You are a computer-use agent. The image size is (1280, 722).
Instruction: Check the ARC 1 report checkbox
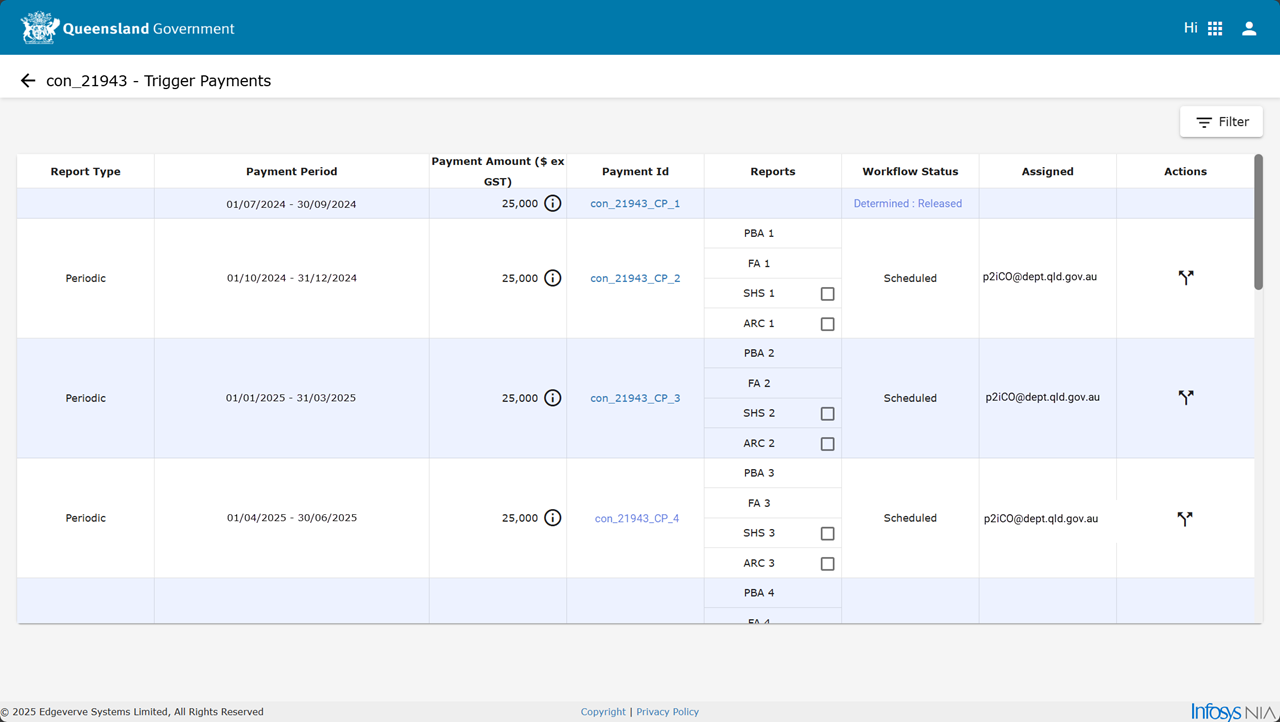827,324
